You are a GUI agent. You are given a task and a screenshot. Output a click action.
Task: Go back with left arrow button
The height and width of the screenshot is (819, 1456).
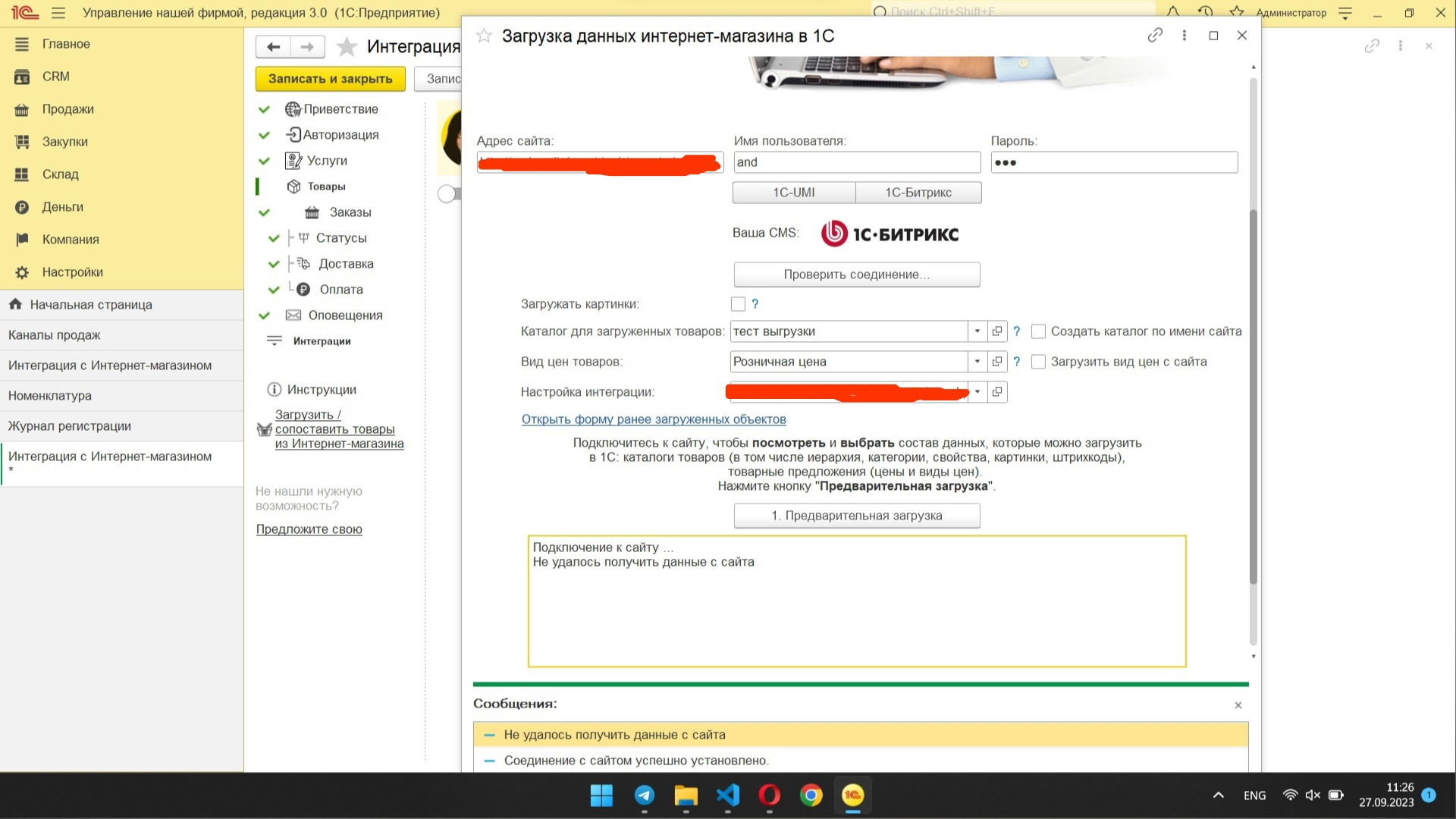click(x=273, y=47)
